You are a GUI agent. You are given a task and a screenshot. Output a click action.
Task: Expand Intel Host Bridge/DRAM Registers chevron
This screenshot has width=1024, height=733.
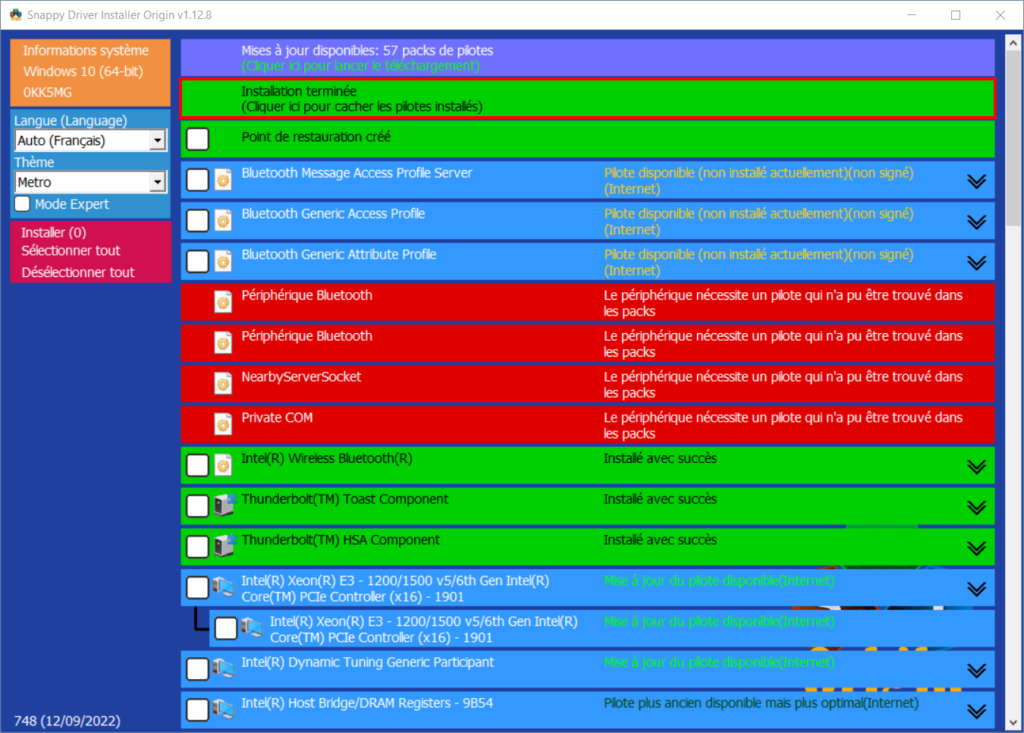coord(976,711)
